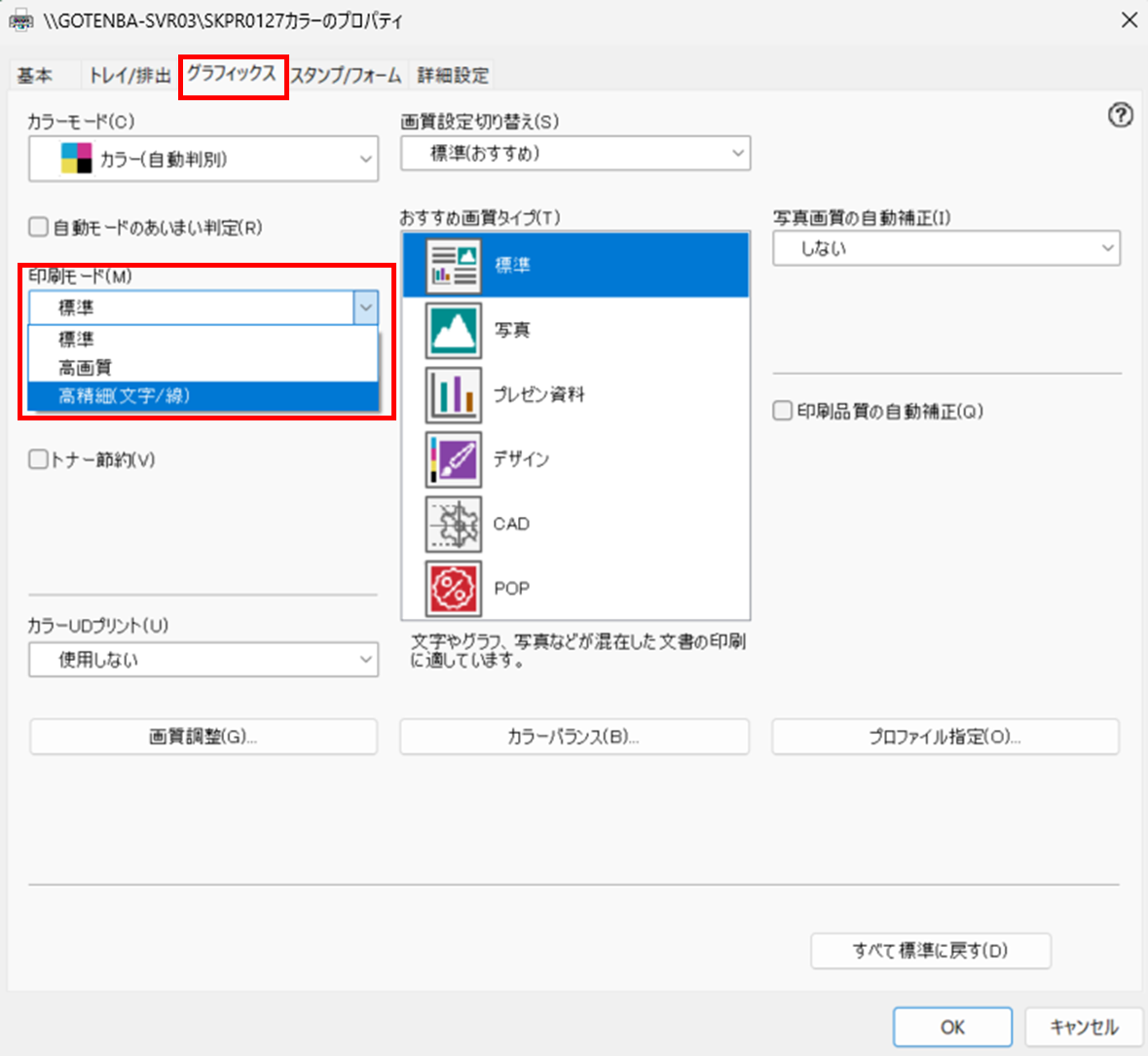Click the 画質調整 button
The image size is (1148, 1056).
tap(203, 737)
